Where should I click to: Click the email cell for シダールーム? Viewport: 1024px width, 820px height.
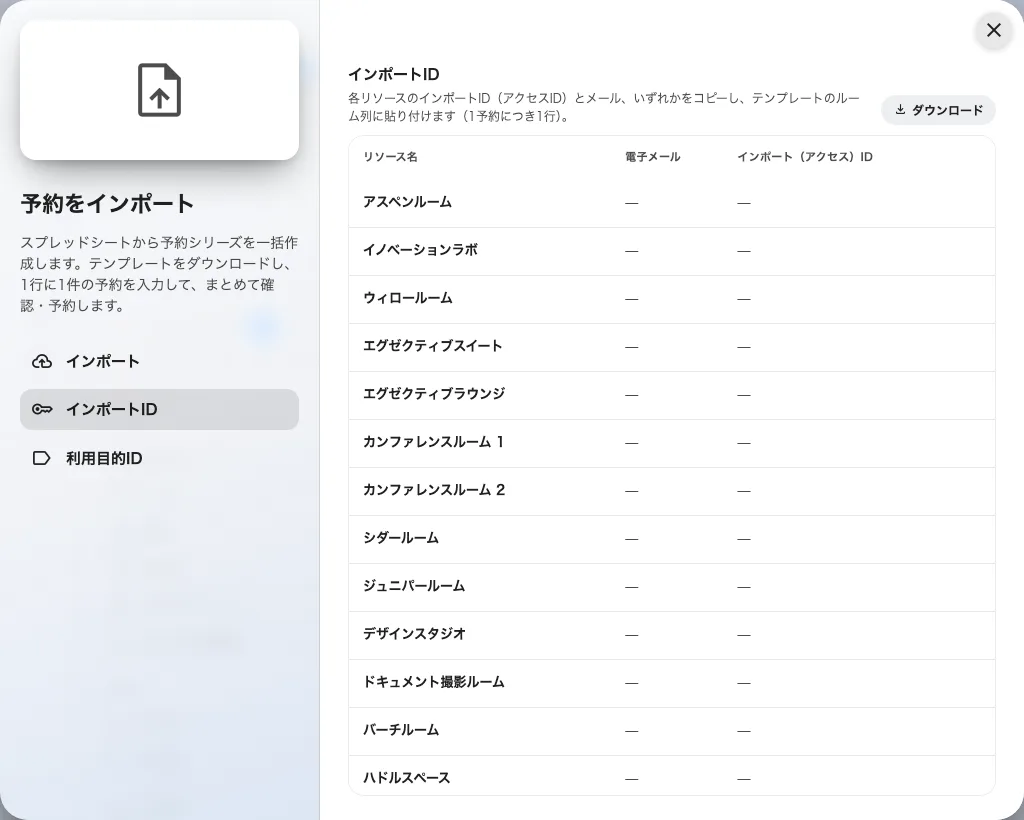(x=631, y=539)
